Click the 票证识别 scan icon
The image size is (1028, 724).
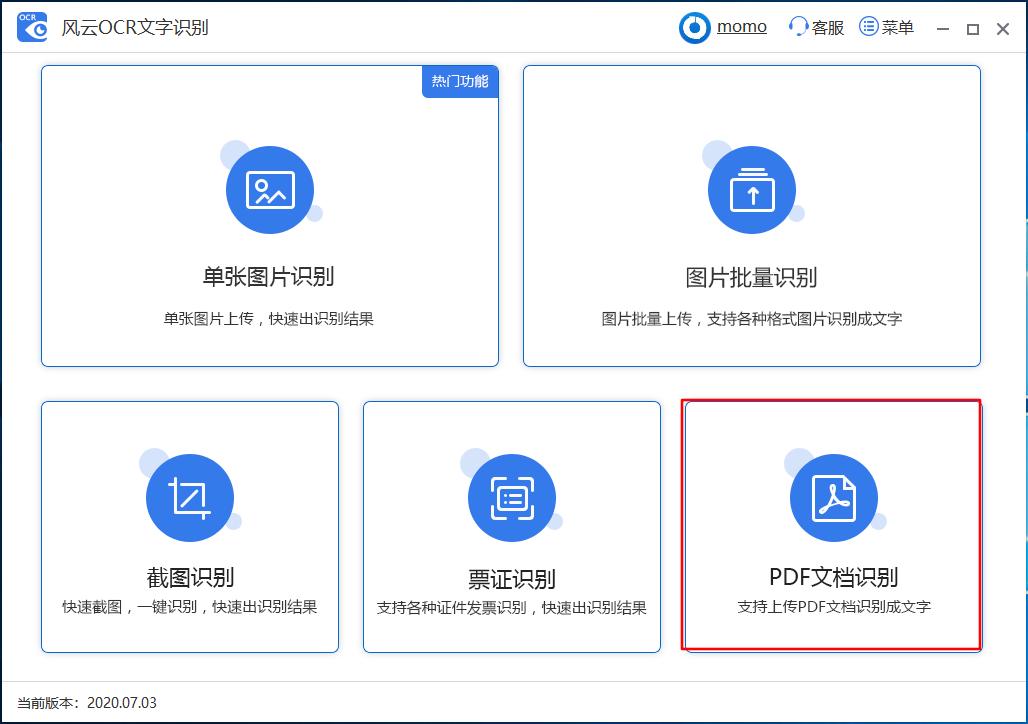pyautogui.click(x=511, y=497)
